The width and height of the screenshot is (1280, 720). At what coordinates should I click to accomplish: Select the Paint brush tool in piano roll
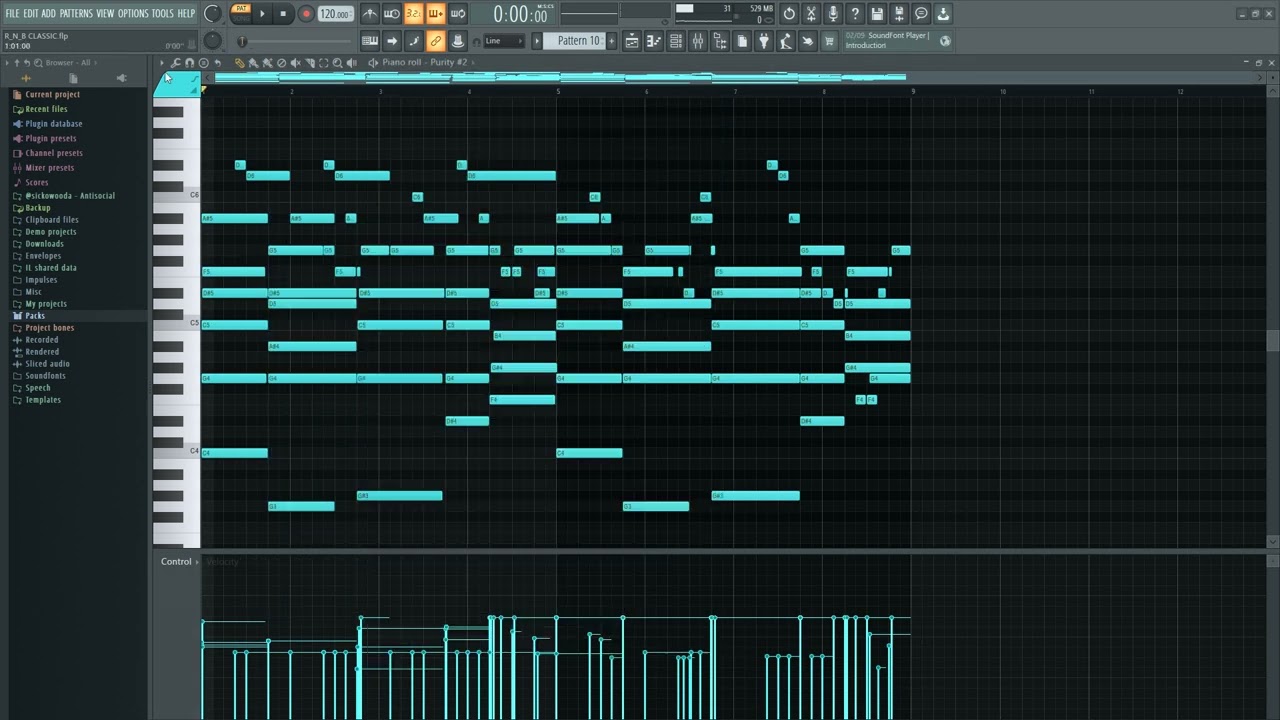tap(254, 62)
